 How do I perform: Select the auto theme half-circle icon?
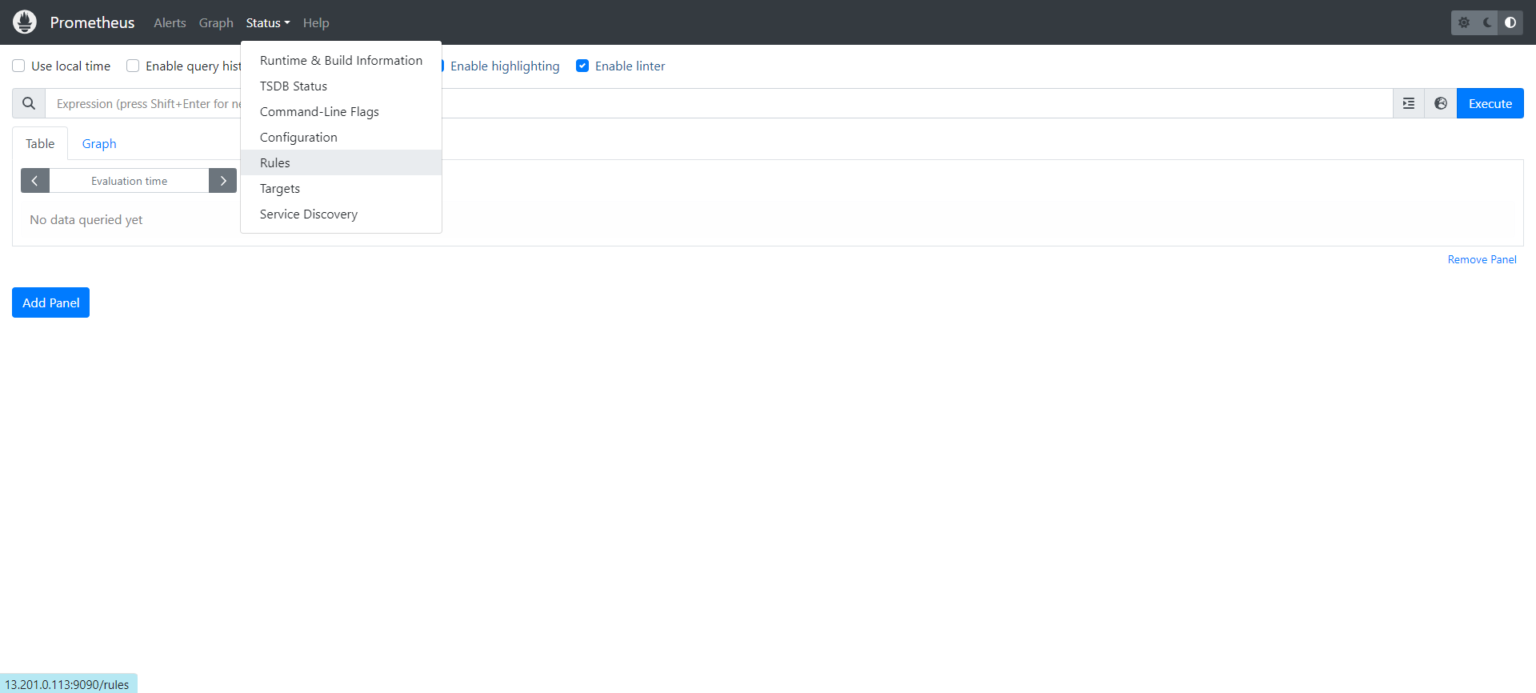(1509, 21)
